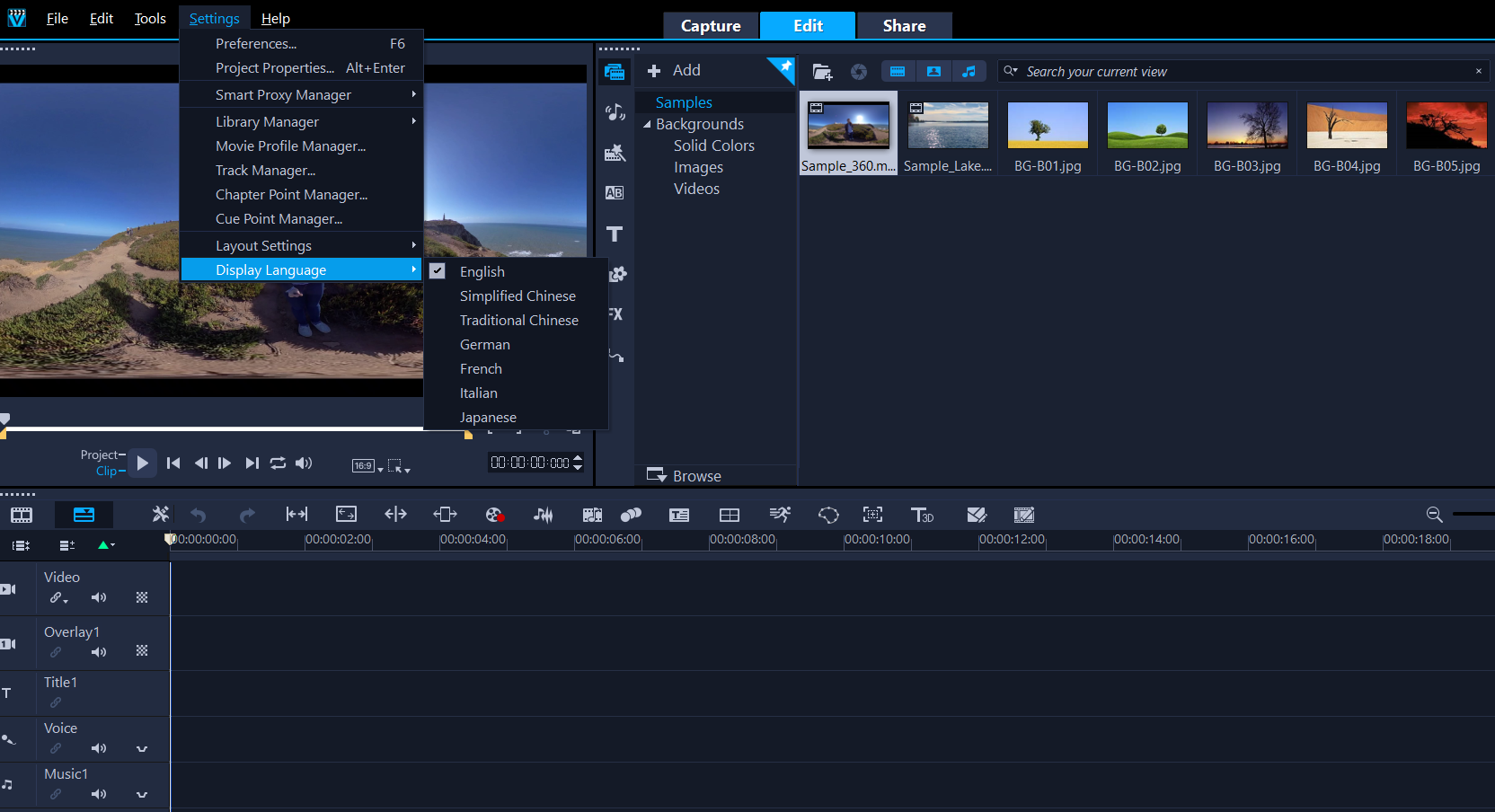The width and height of the screenshot is (1495, 812).
Task: Open the Split Screen template icon
Action: pyautogui.click(x=730, y=515)
